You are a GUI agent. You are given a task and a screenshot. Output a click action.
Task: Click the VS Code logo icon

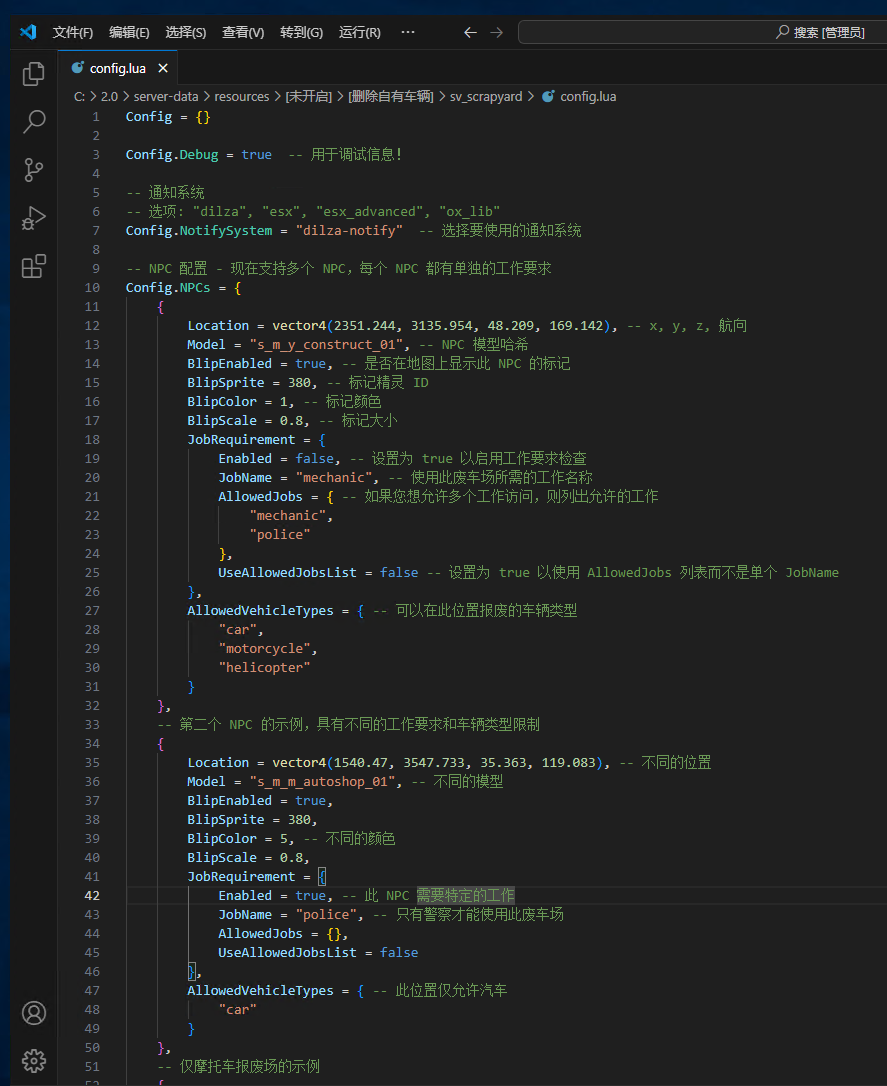click(x=27, y=32)
